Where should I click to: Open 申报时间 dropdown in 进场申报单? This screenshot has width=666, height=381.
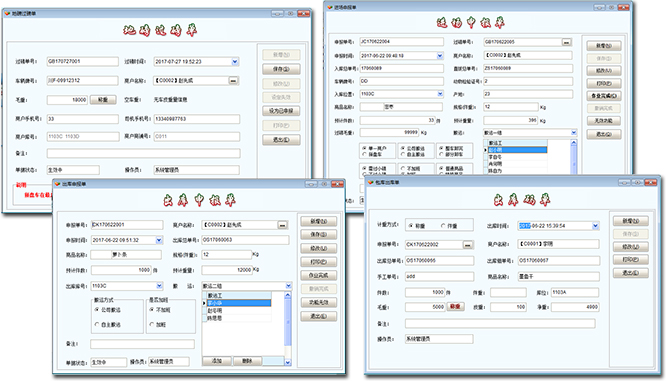(440, 55)
